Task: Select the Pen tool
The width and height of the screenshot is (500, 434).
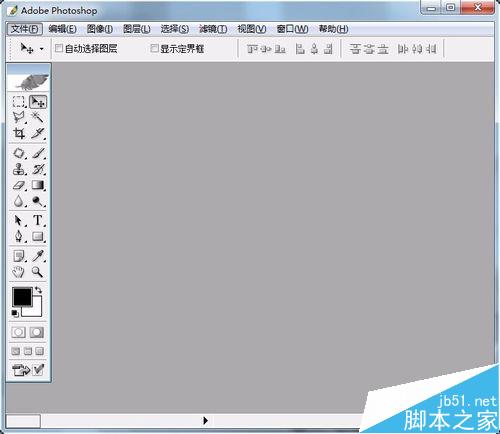Action: 19,237
